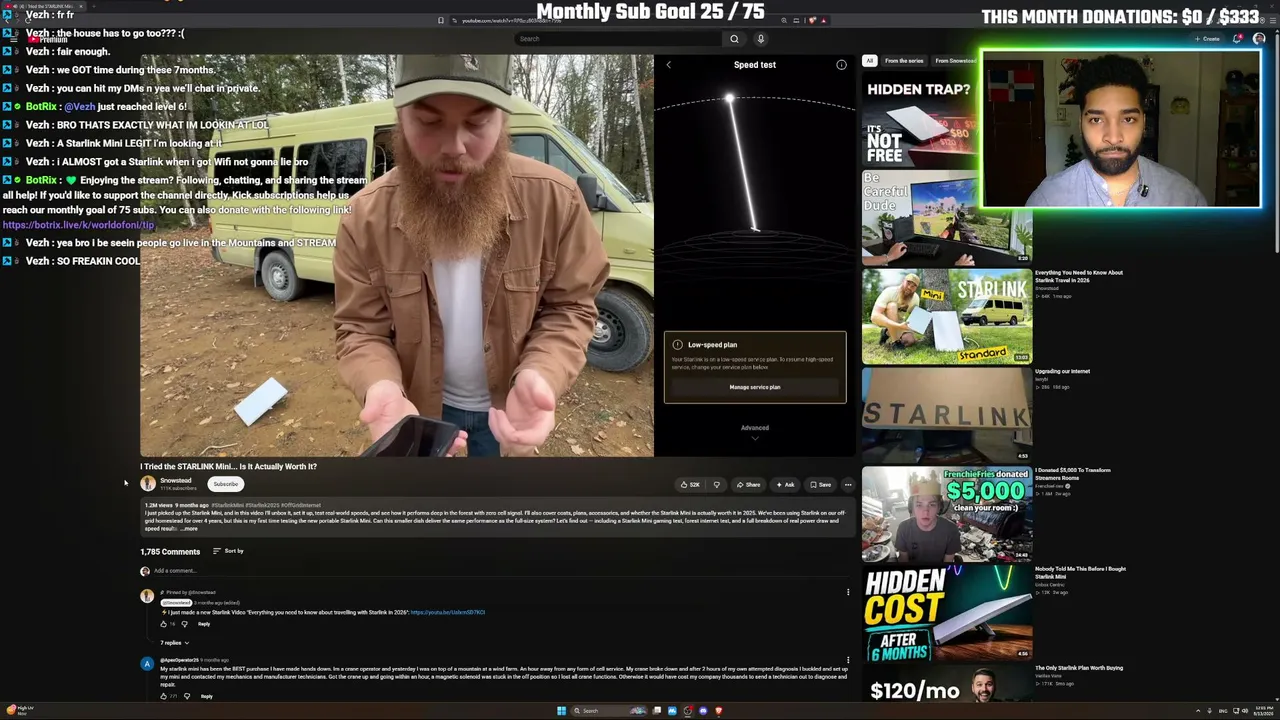
Task: Open Starlink Mini vs Standard thumbnail
Action: coord(947,315)
